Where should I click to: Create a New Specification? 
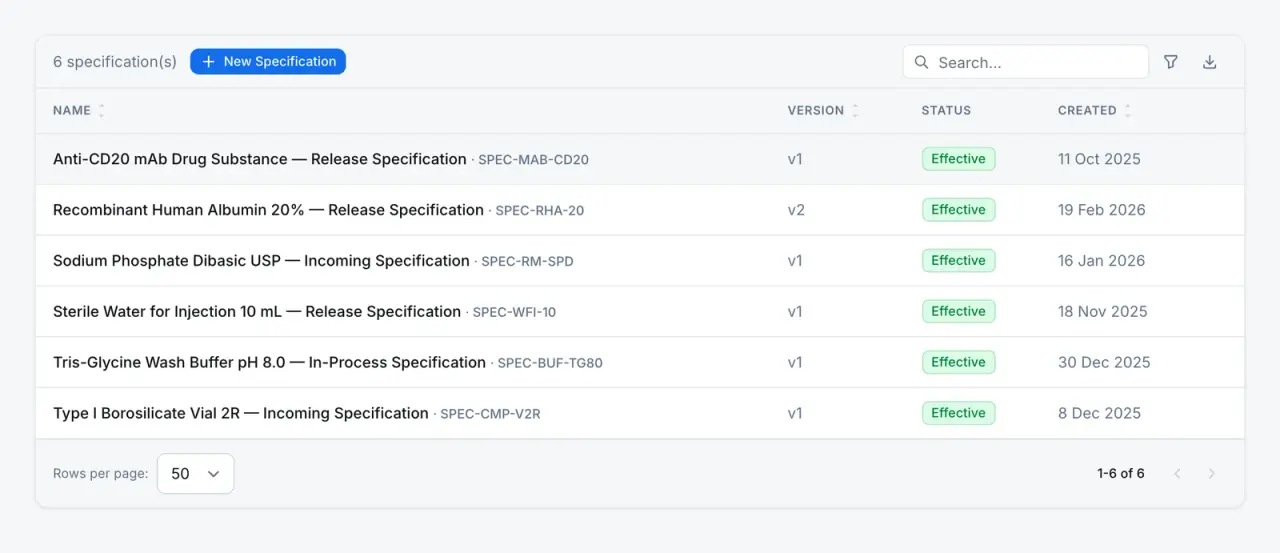(268, 62)
